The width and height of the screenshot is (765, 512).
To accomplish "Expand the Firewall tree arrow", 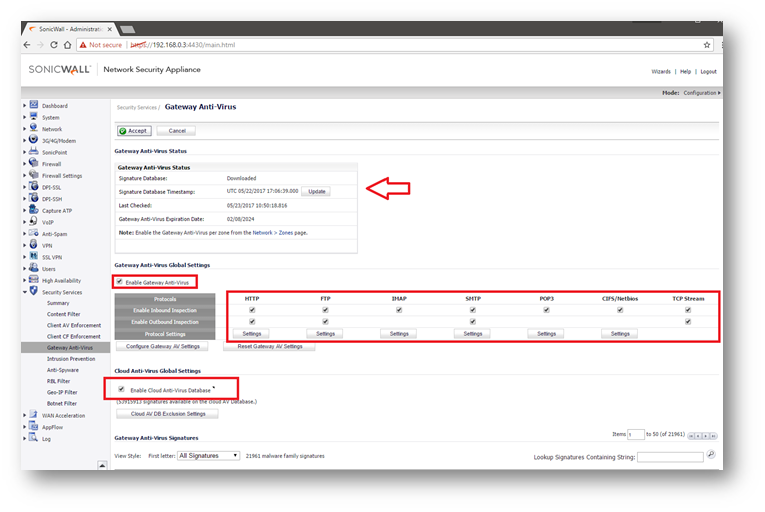I will [x=24, y=164].
